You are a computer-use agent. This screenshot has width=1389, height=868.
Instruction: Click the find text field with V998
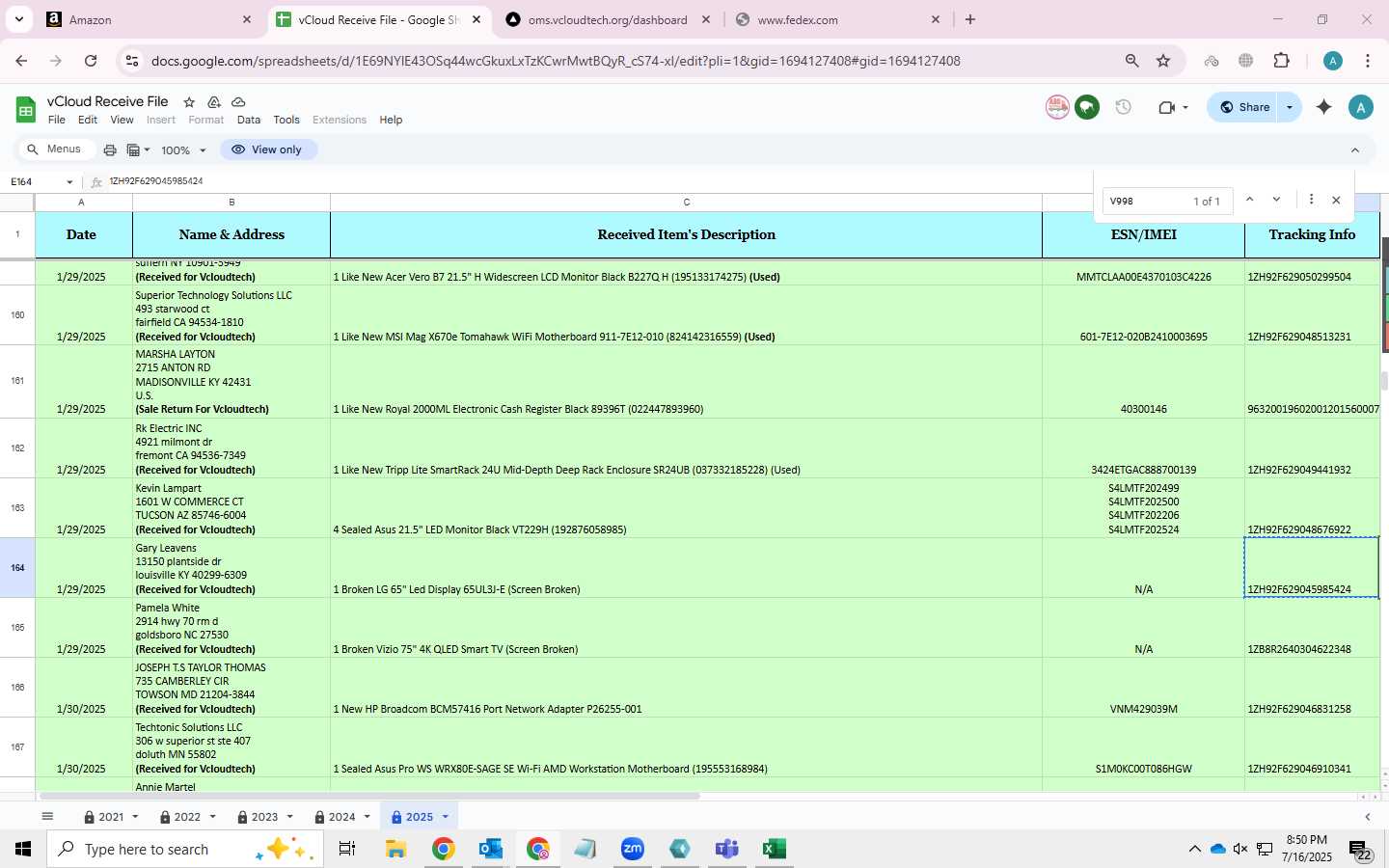click(x=1146, y=201)
